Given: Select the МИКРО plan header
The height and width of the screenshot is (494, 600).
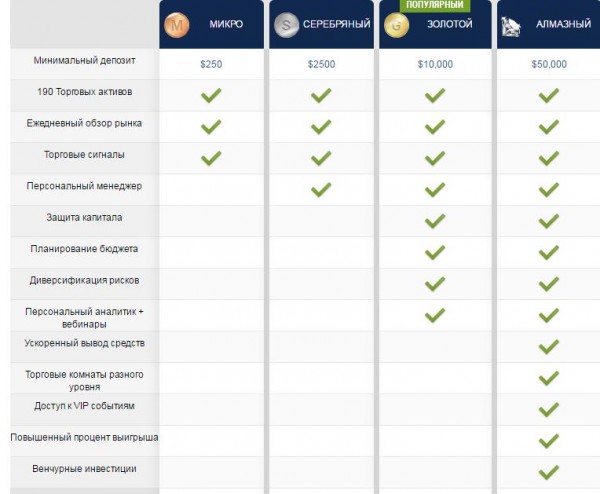Looking at the screenshot, I should point(212,24).
